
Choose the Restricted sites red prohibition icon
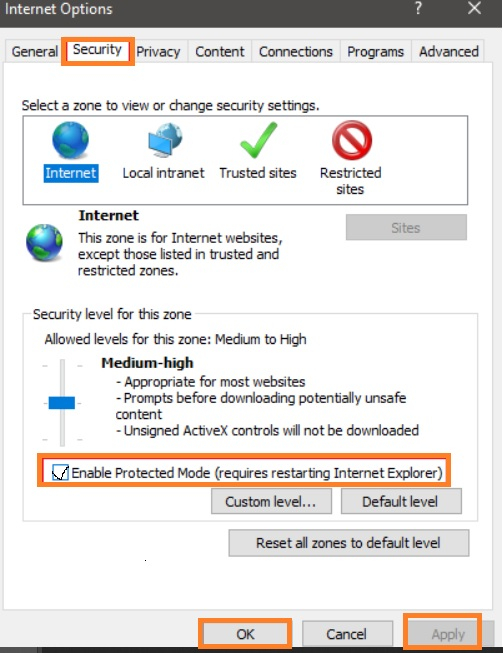[x=351, y=140]
